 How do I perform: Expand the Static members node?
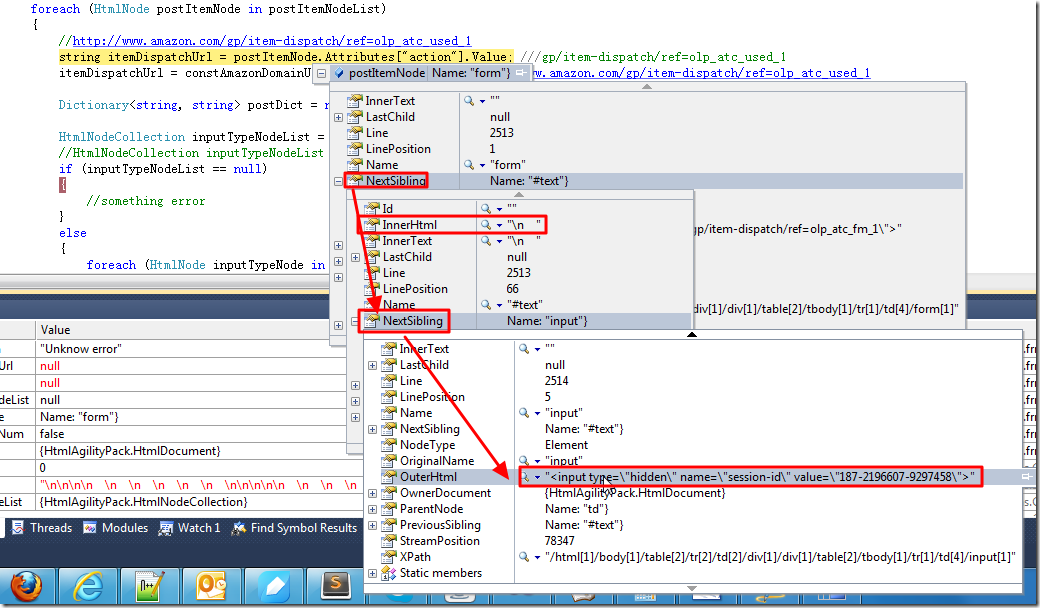click(x=372, y=574)
